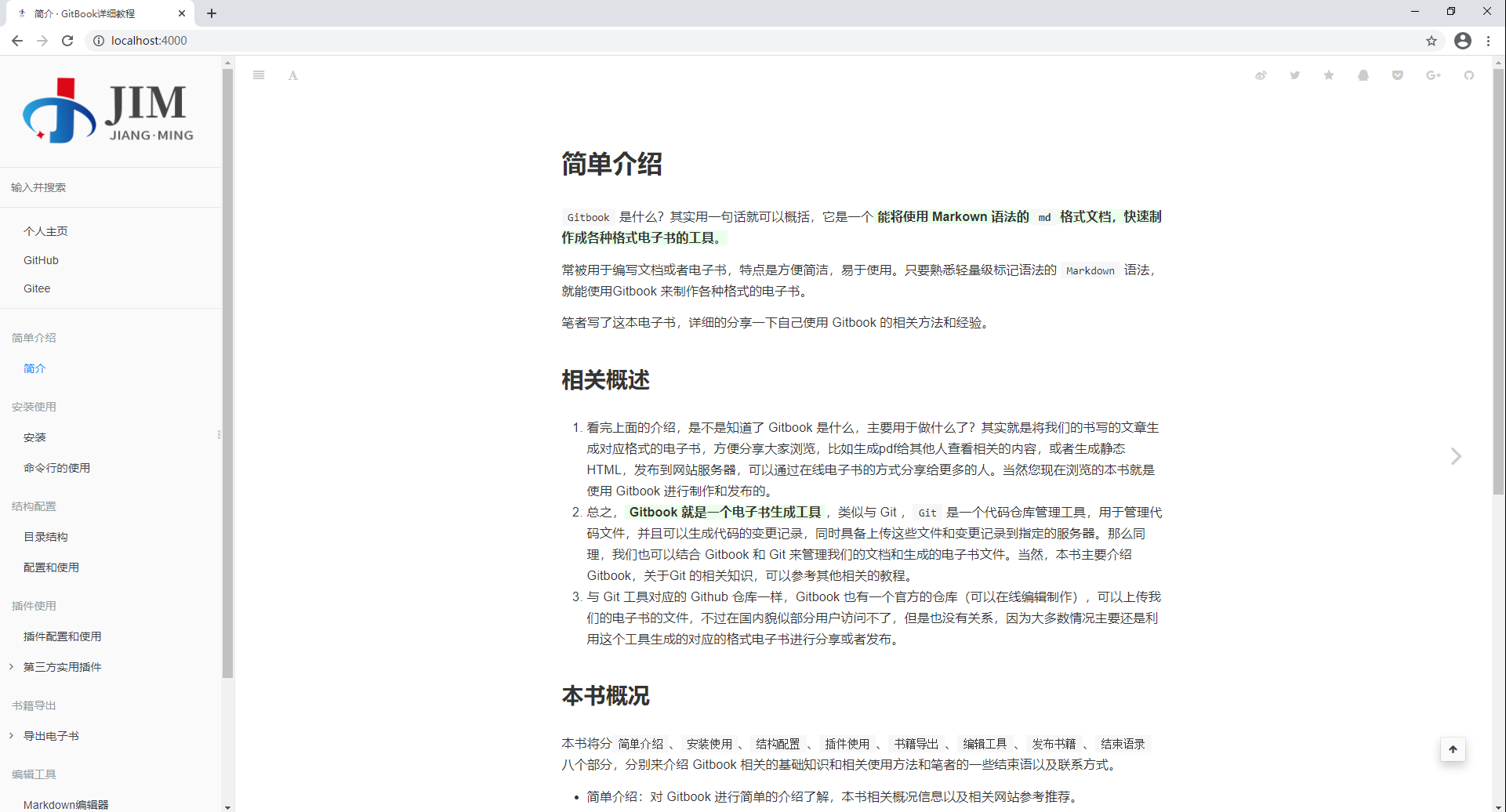This screenshot has width=1506, height=812.
Task: Open the Markdown编辑器 chapter
Action: [66, 805]
